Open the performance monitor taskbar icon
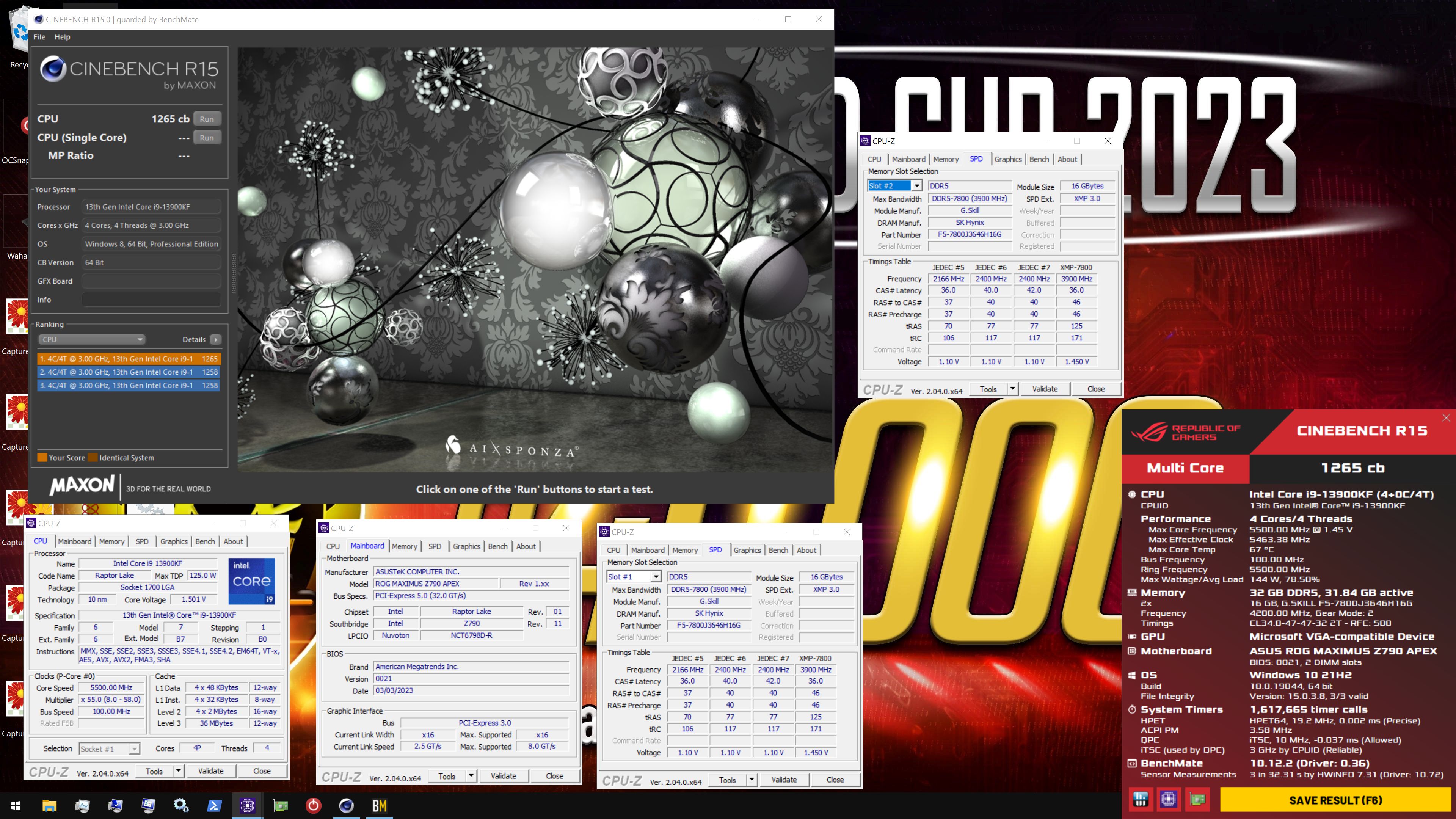The image size is (1456, 819). tap(83, 805)
